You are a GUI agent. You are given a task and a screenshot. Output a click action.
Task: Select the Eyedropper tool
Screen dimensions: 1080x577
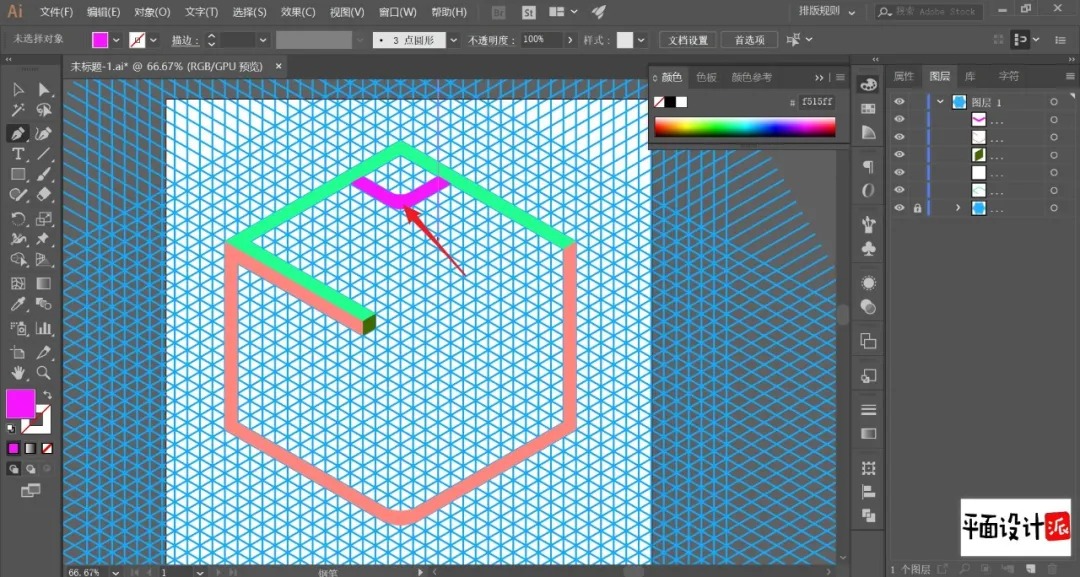click(x=18, y=304)
